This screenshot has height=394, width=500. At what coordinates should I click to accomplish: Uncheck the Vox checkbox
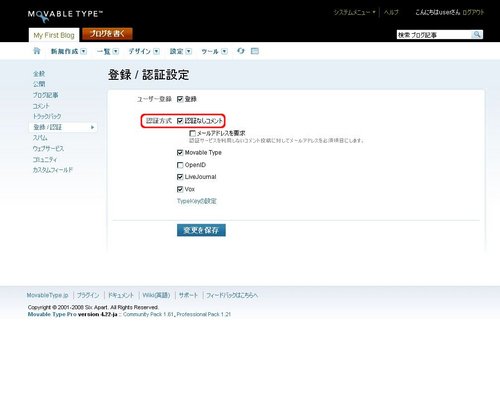(x=180, y=189)
